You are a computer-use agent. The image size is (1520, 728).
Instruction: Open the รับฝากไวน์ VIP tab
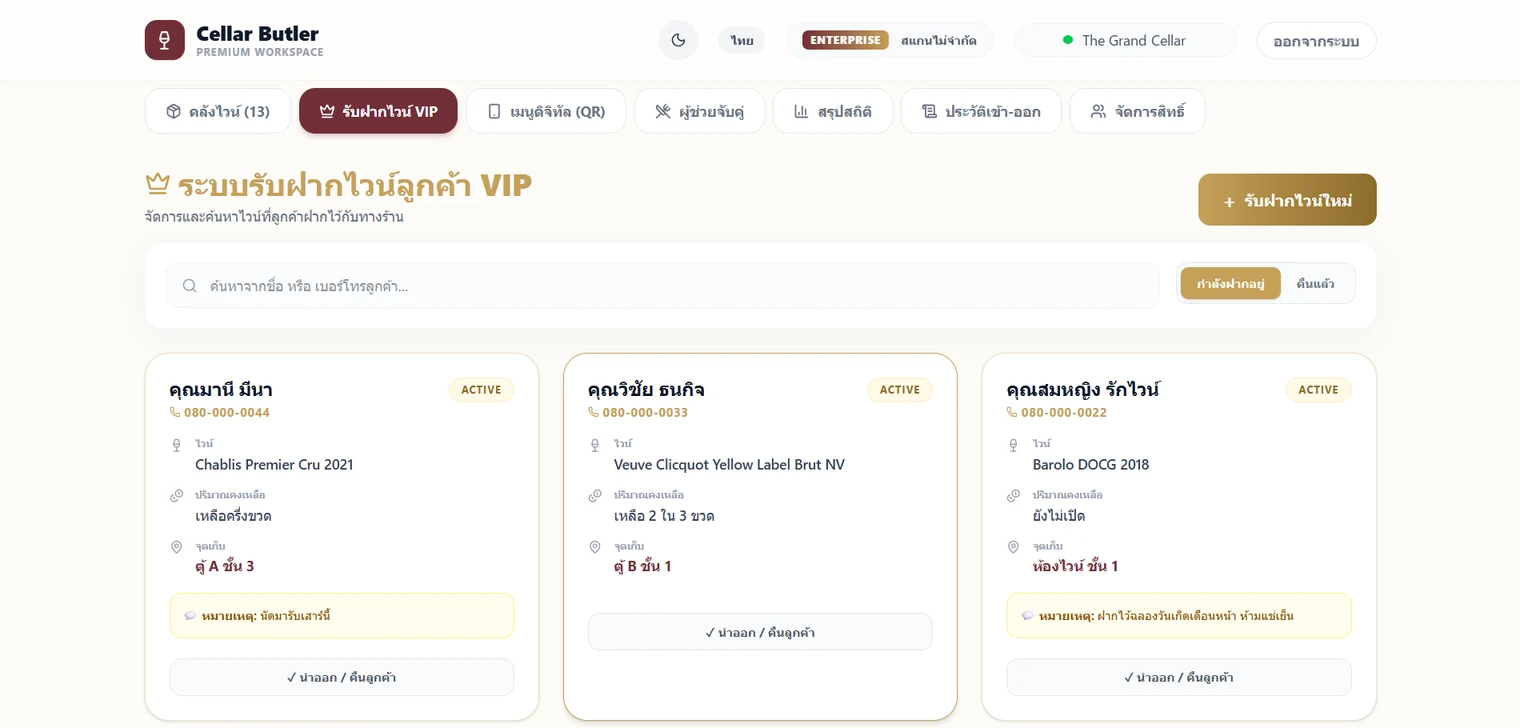pyautogui.click(x=378, y=111)
